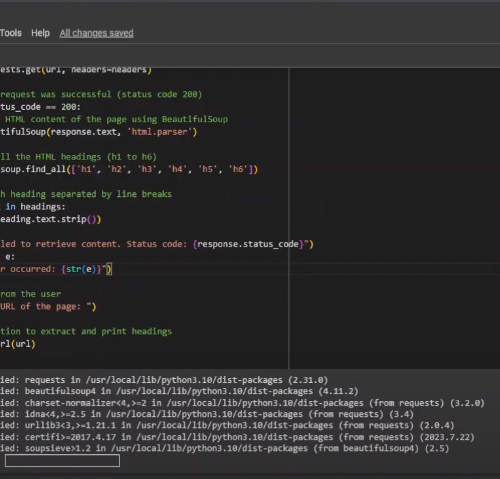Click the 'rl(url)' function call line
This screenshot has width=500, height=479.
pyautogui.click(x=18, y=344)
